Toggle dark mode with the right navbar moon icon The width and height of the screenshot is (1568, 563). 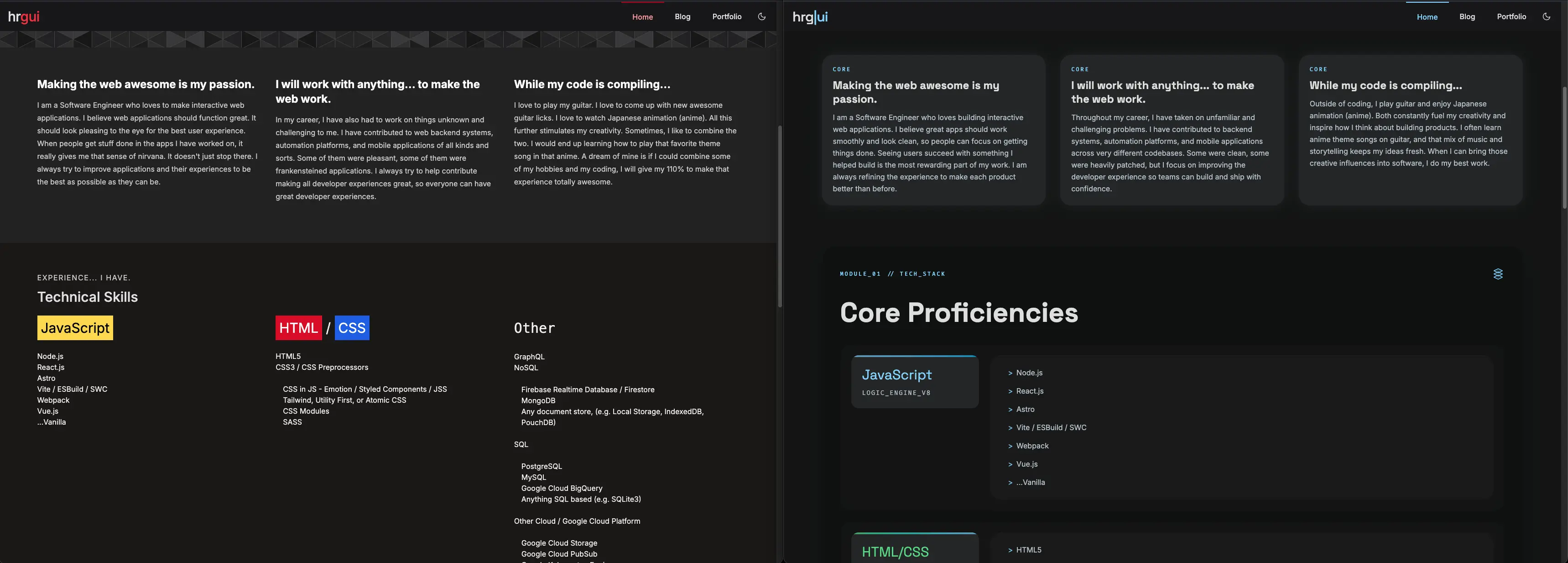click(1547, 16)
